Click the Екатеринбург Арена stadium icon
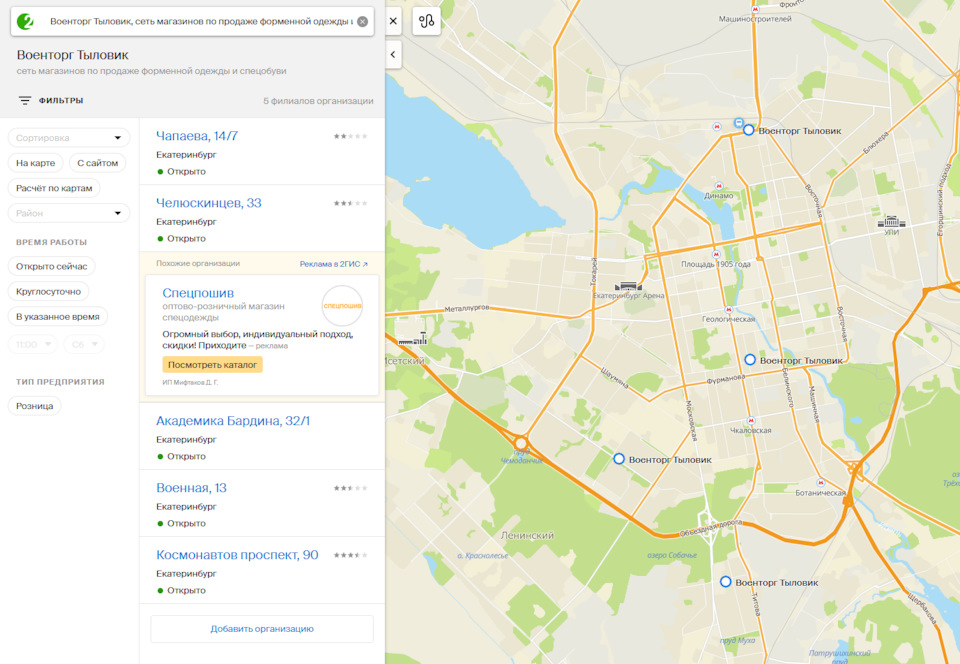 click(x=628, y=286)
